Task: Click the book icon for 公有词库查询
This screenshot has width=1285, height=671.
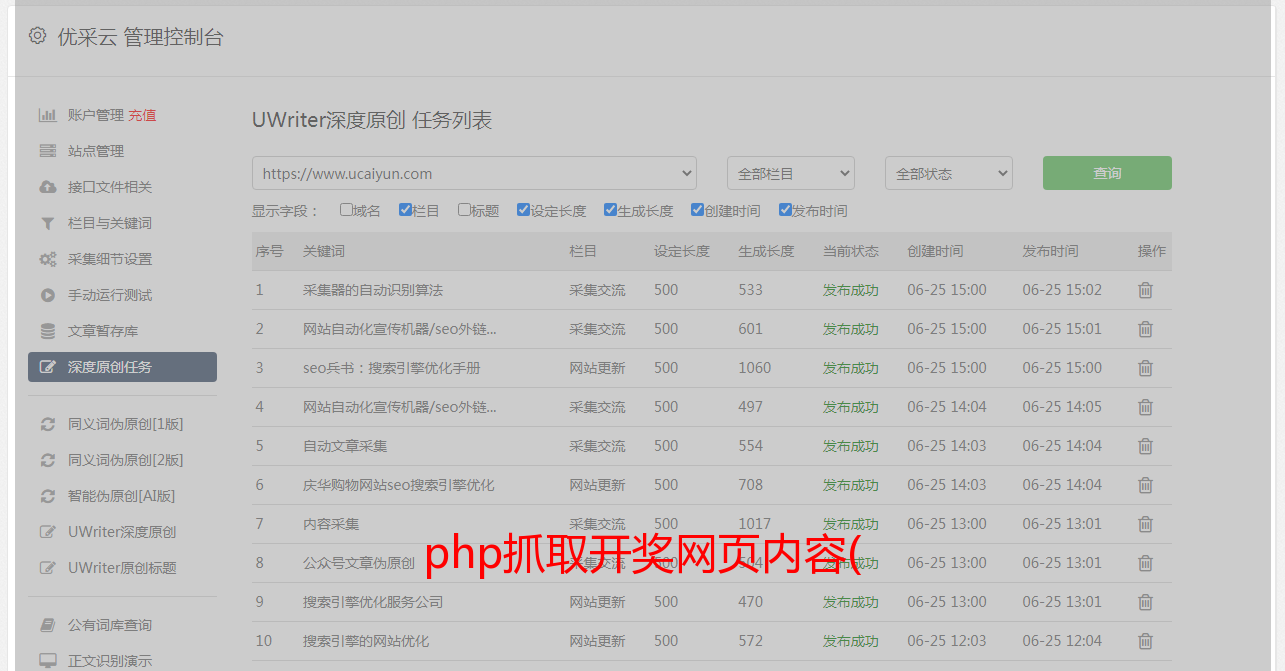Action: click(47, 625)
